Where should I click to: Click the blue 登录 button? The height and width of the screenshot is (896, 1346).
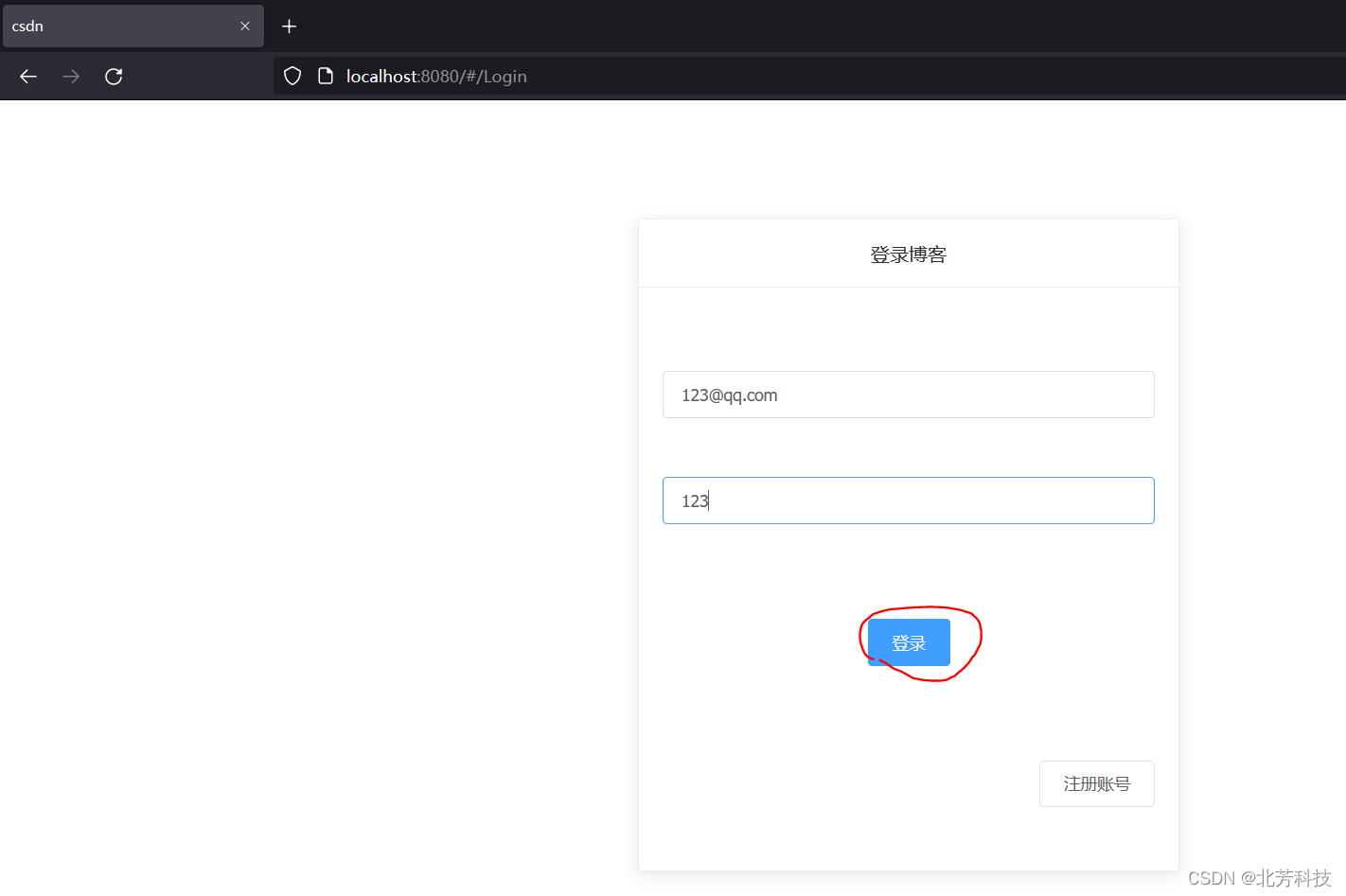[909, 642]
